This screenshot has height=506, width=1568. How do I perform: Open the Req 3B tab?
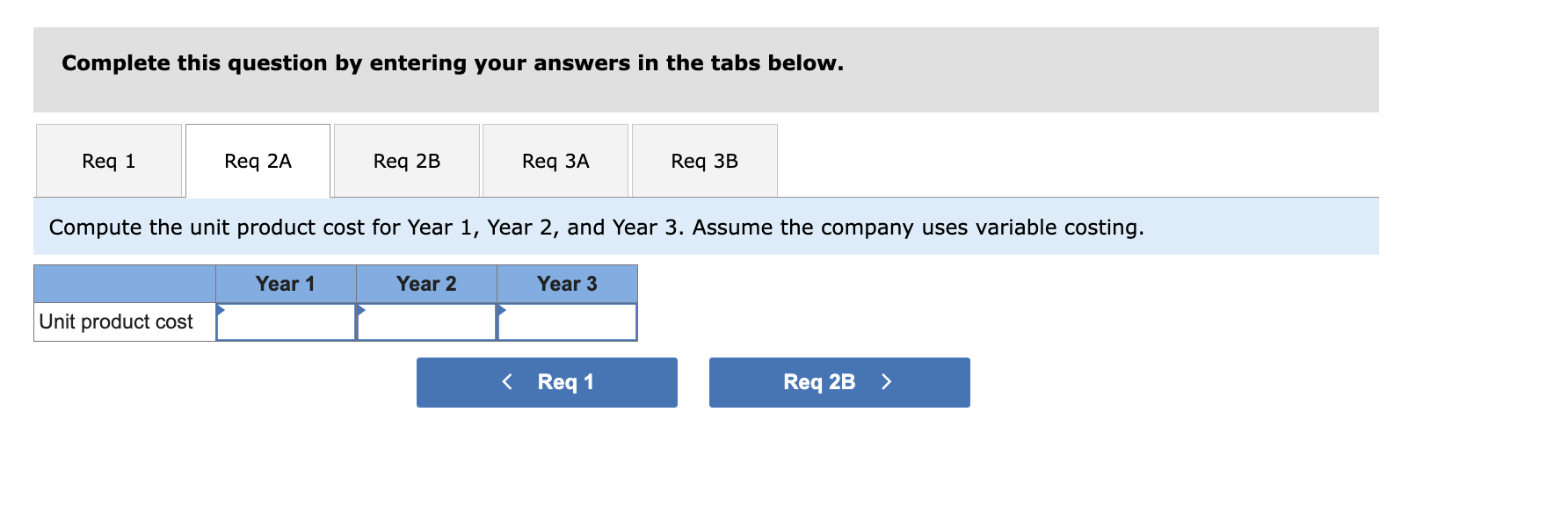pos(704,161)
